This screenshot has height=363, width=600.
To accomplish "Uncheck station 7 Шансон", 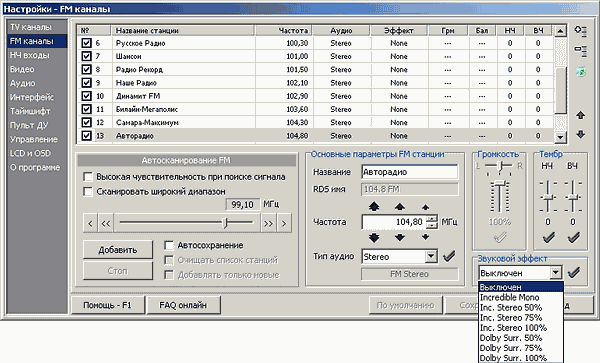I will coord(86,56).
